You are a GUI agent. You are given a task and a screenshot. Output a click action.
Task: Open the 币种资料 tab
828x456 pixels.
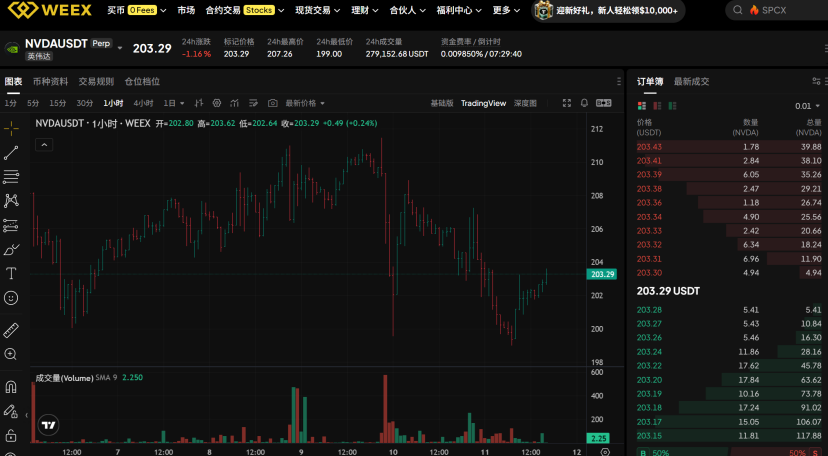tap(50, 81)
